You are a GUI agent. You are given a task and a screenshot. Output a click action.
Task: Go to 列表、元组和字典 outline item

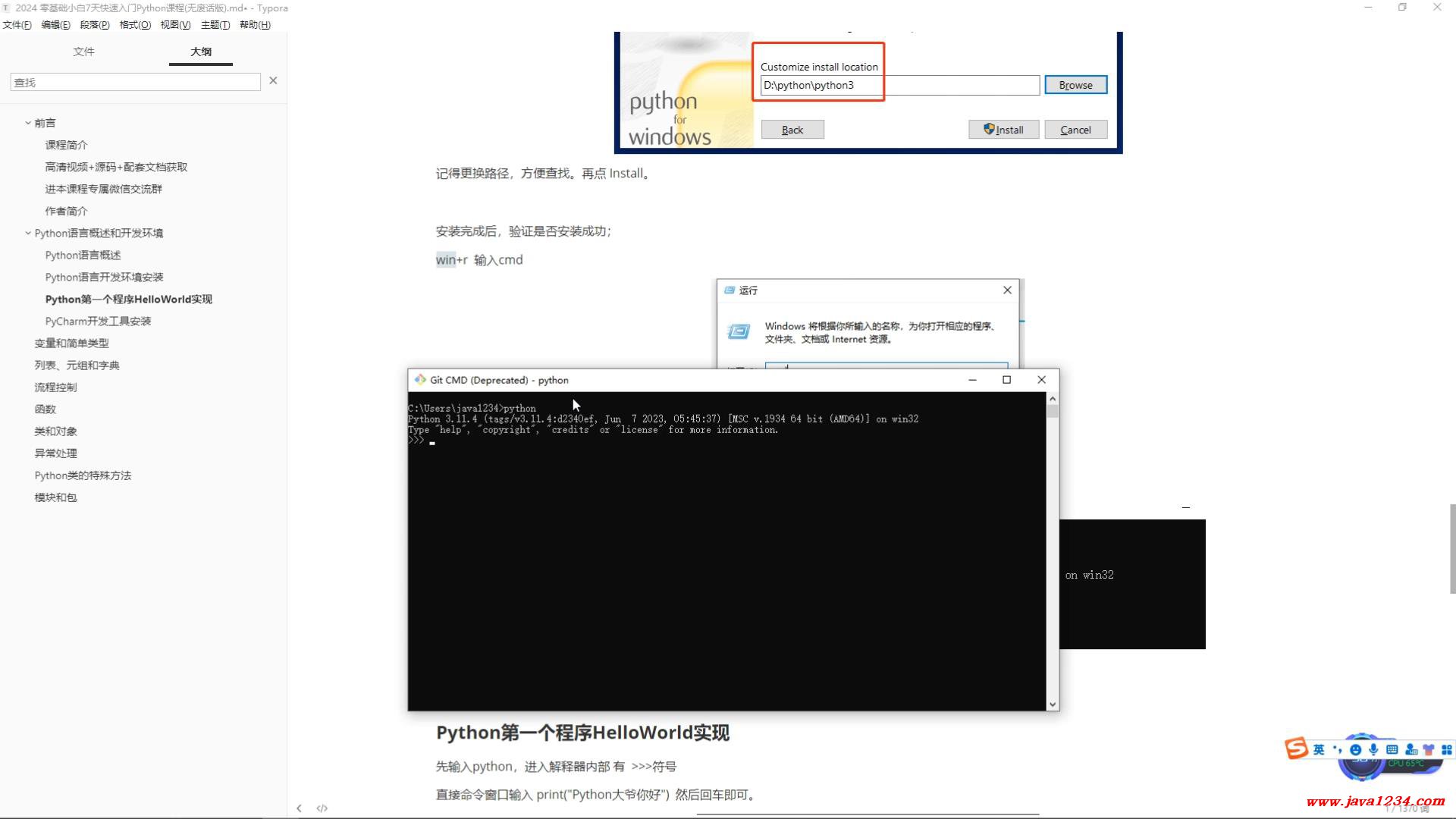(x=77, y=365)
